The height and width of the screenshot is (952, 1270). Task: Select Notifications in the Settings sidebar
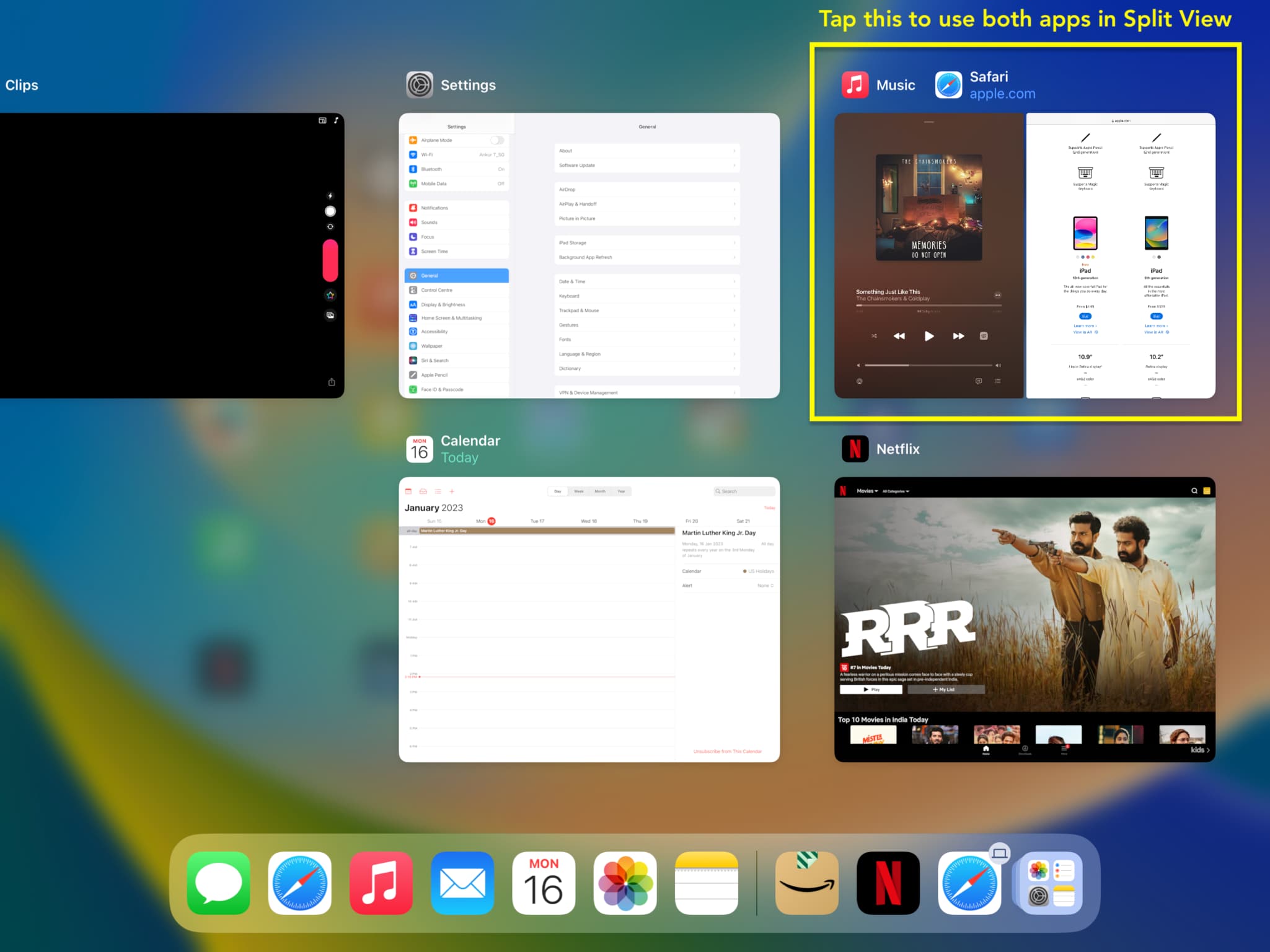point(457,208)
